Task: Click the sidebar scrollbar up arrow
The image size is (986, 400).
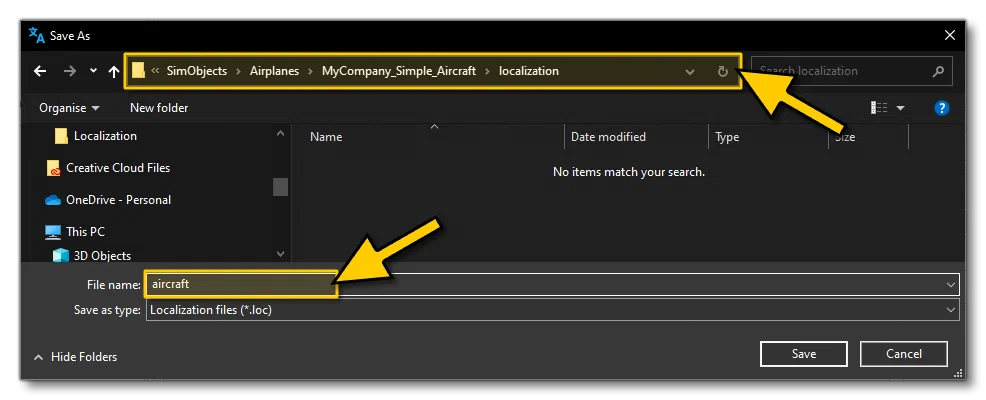Action: [x=280, y=133]
